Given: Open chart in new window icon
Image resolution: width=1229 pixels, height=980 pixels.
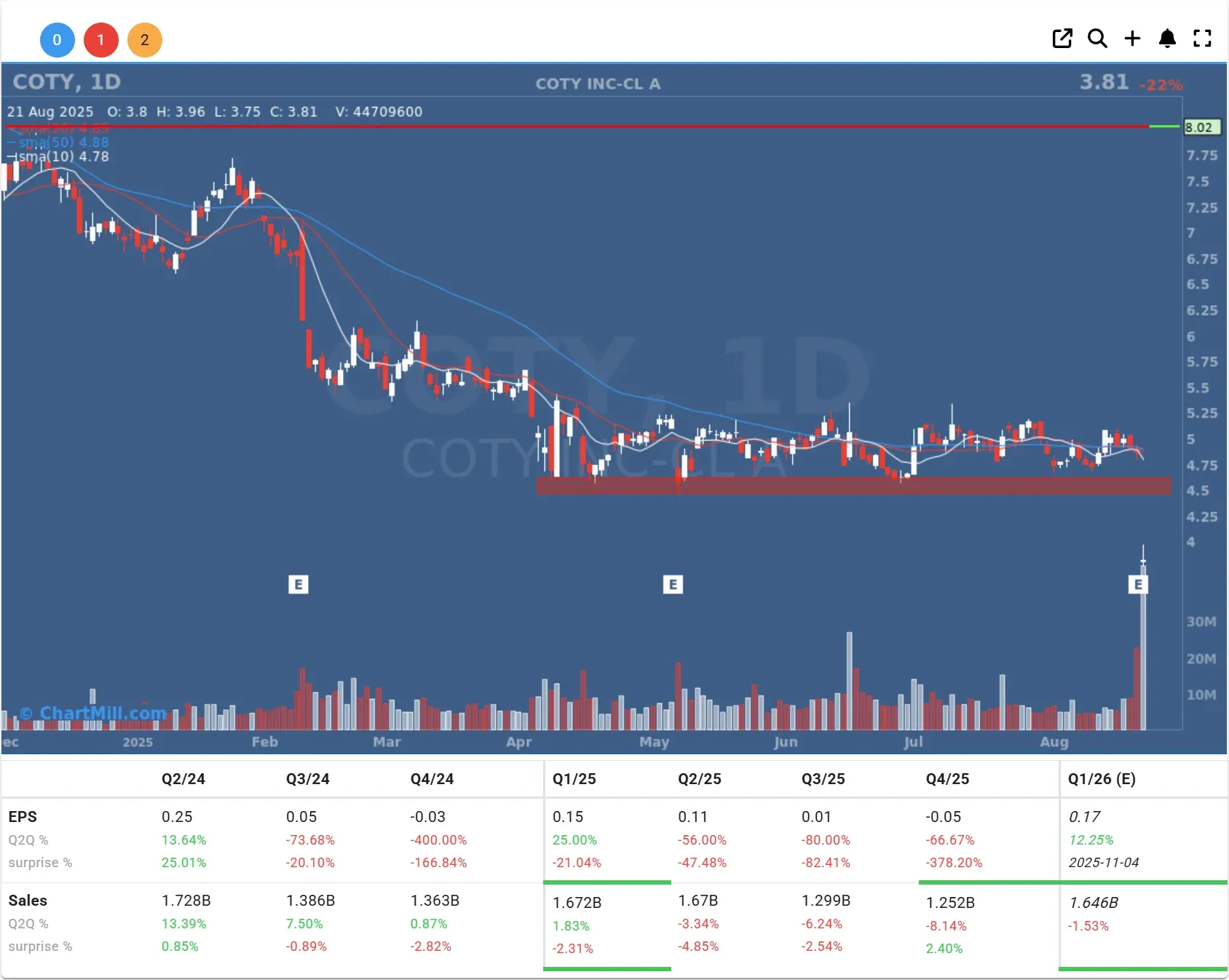Looking at the screenshot, I should (1062, 39).
